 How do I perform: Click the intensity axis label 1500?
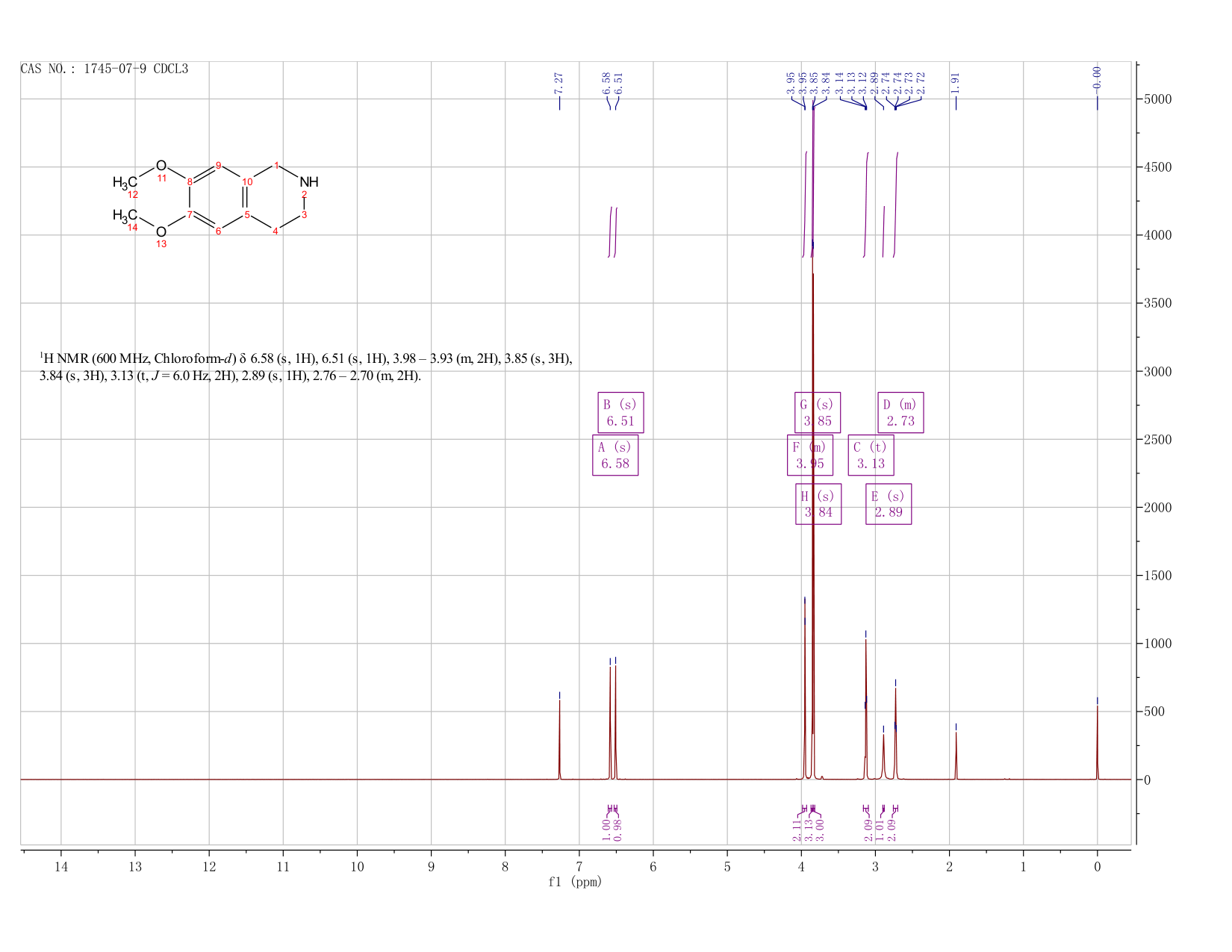[x=1157, y=576]
